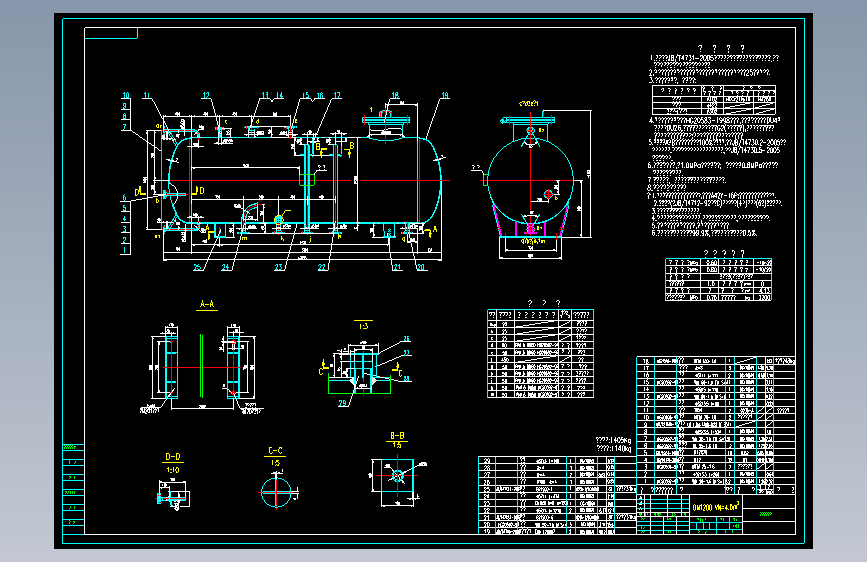Select the A-A section view title

[x=207, y=304]
